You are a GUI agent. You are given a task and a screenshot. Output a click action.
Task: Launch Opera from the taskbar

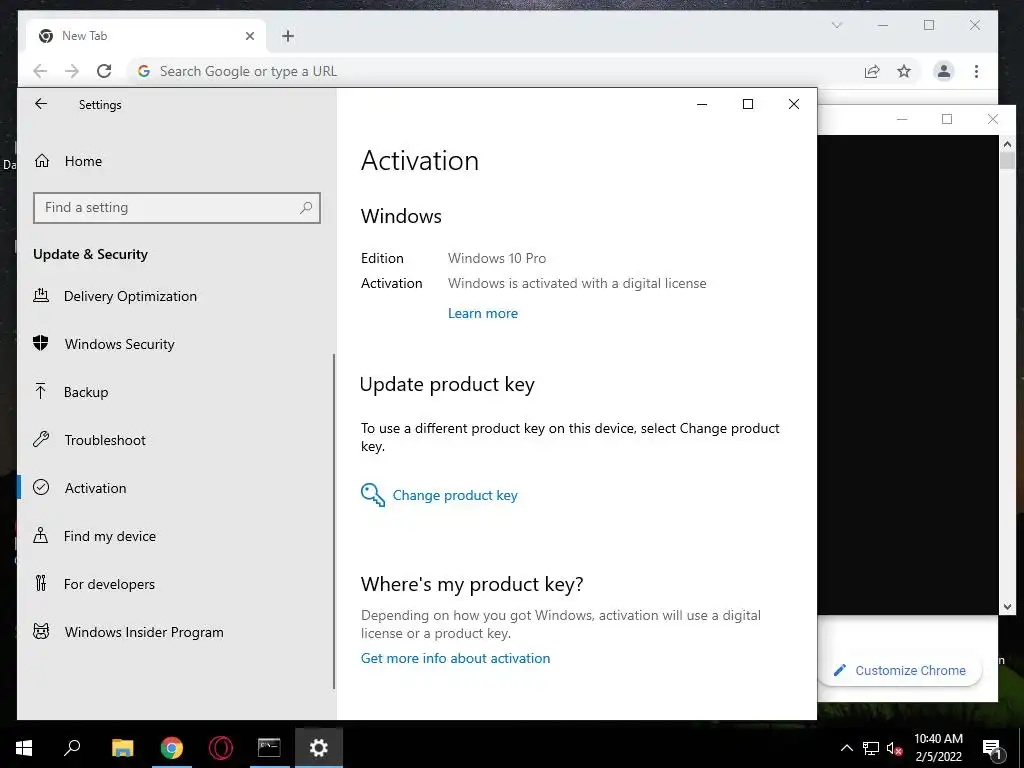[x=221, y=748]
